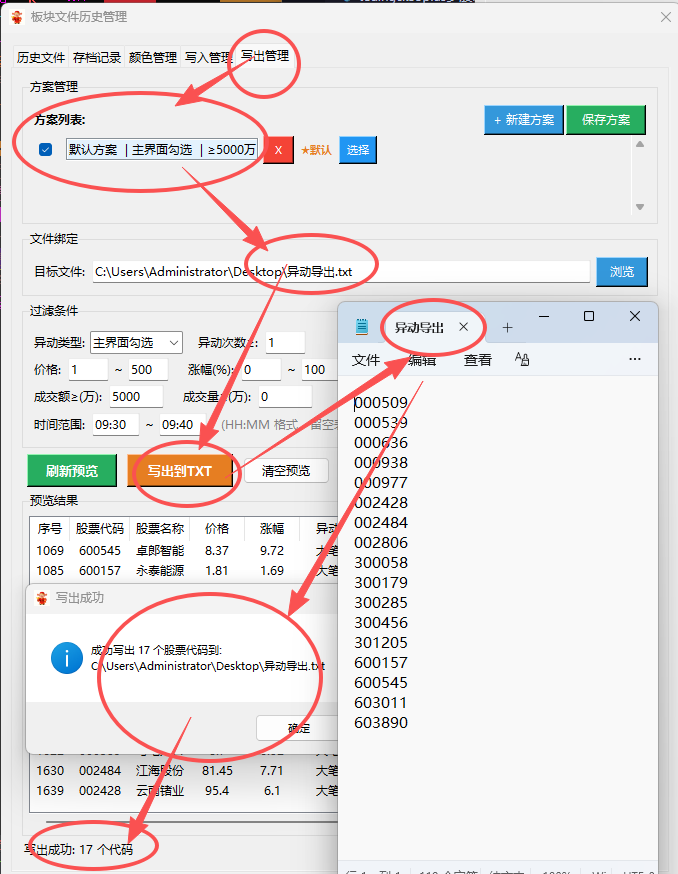Click the 成交量 field showing 0

pos(284,397)
